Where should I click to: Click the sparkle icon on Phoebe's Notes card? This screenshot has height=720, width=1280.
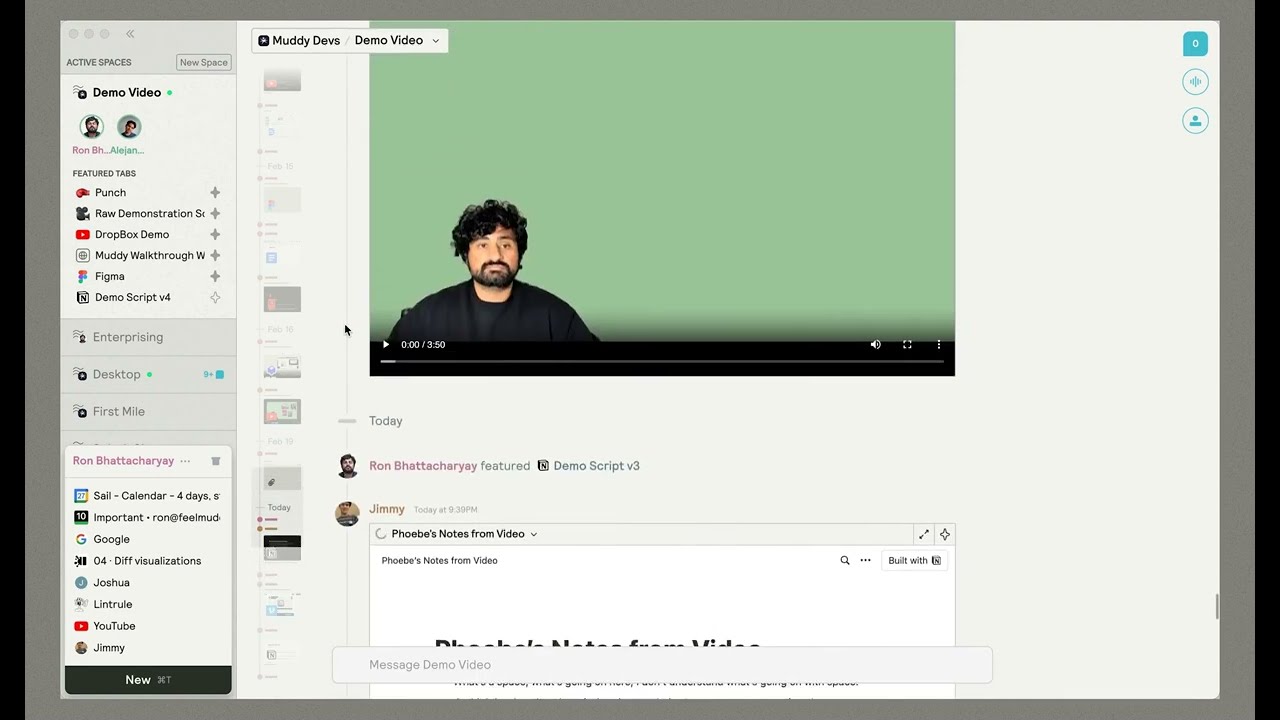[x=945, y=534]
